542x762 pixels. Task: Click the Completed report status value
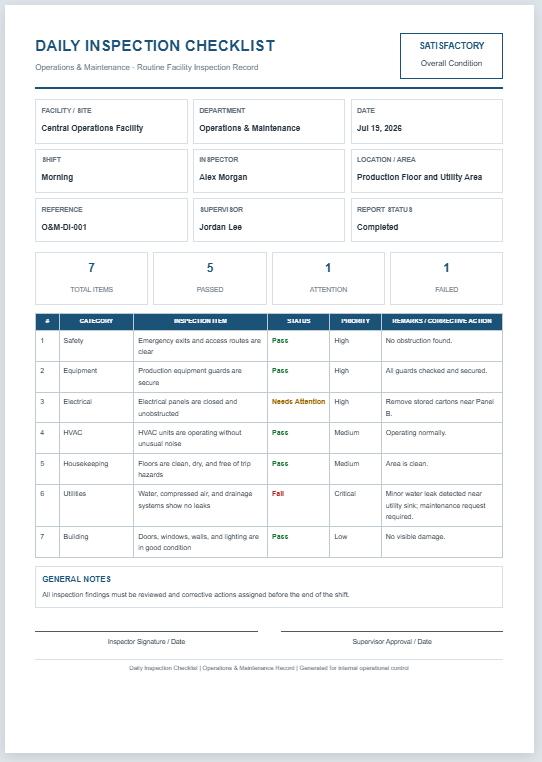(x=378, y=227)
